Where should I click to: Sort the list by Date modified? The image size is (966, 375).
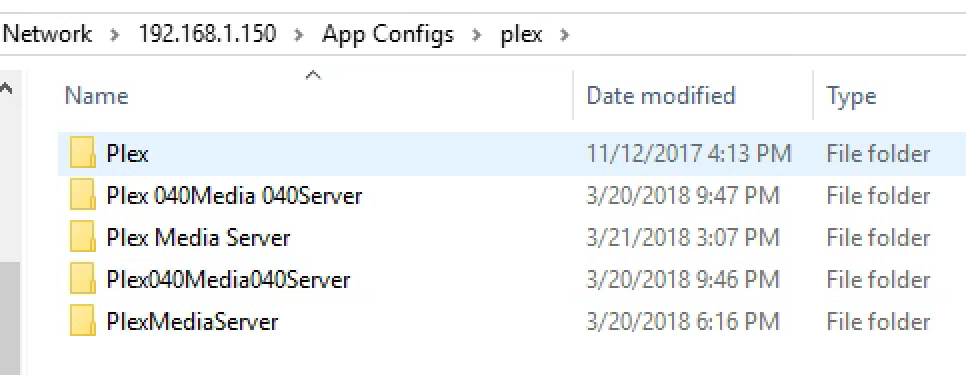click(693, 95)
